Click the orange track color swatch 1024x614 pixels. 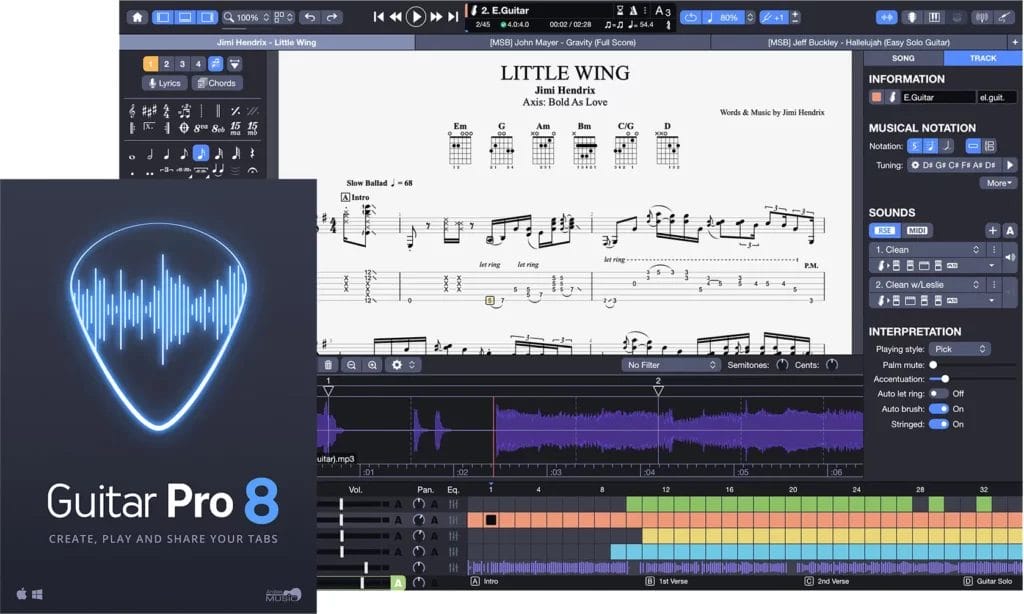coord(876,97)
